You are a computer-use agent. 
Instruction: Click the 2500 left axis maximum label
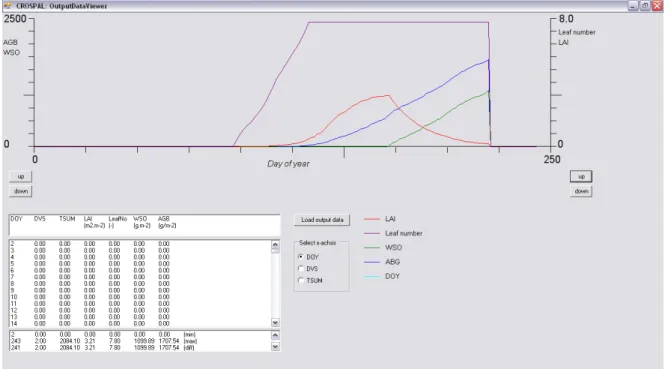15,18
